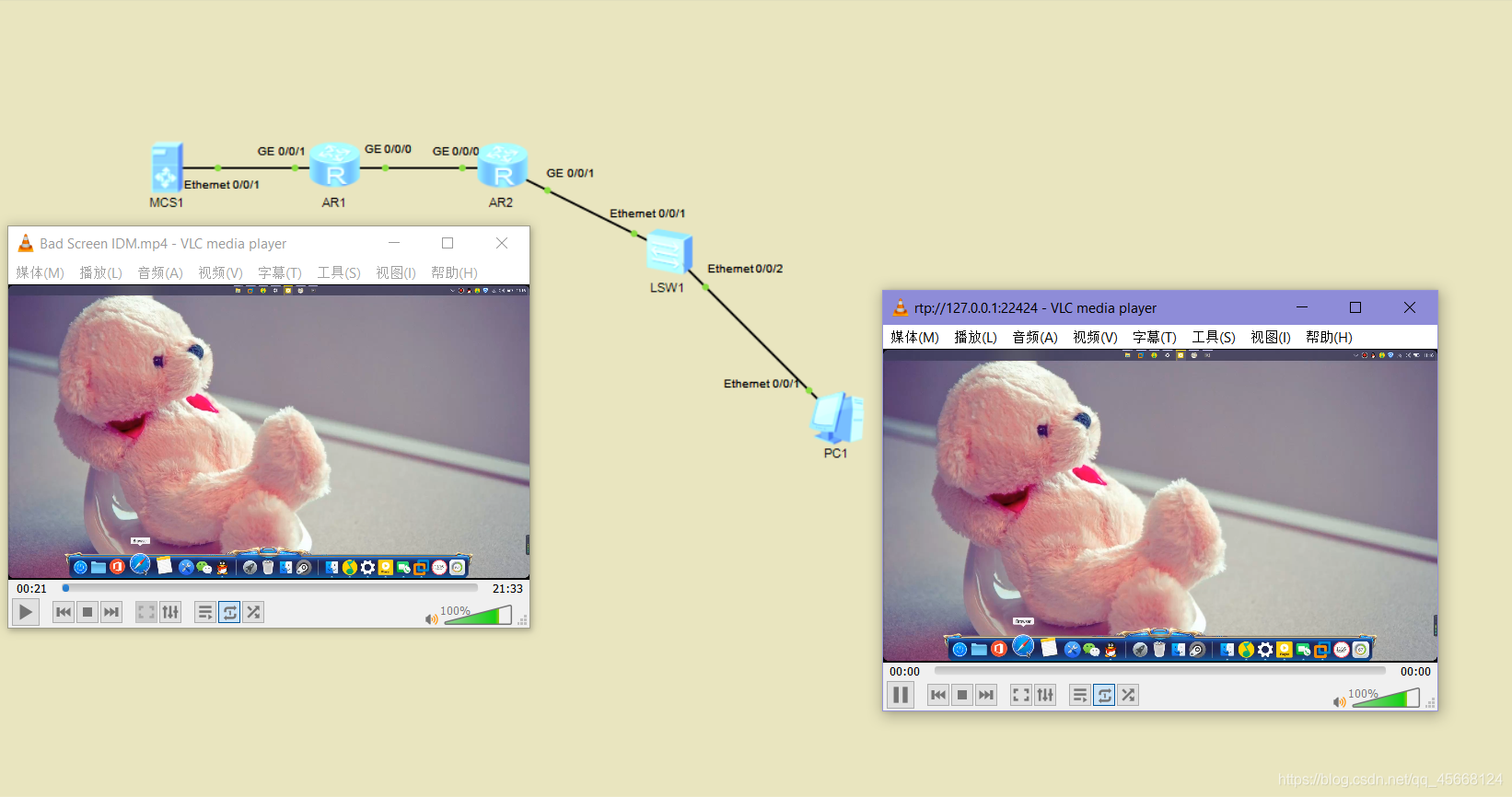Screen dimensions: 1512x797
Task: Click Next track in rtp stream window
Action: click(986, 695)
